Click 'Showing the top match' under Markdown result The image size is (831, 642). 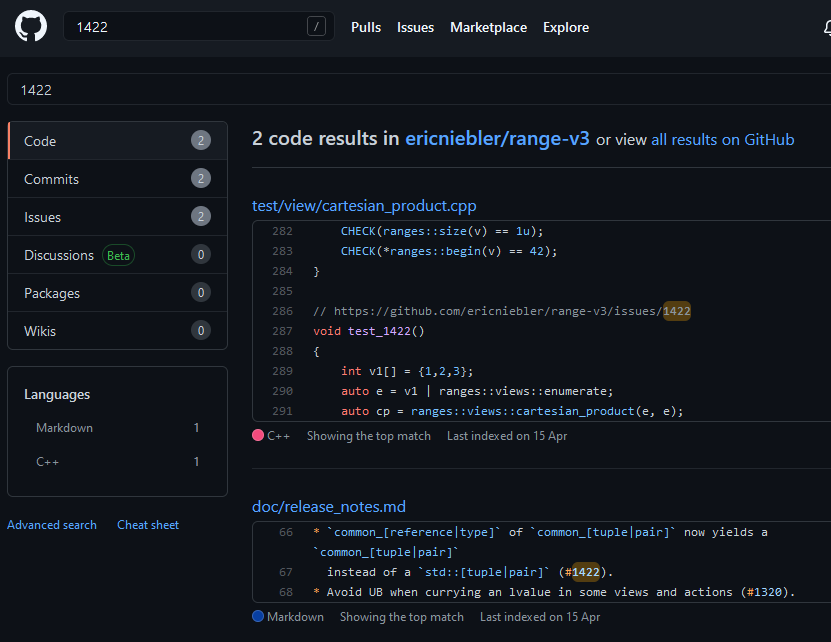click(x=402, y=617)
